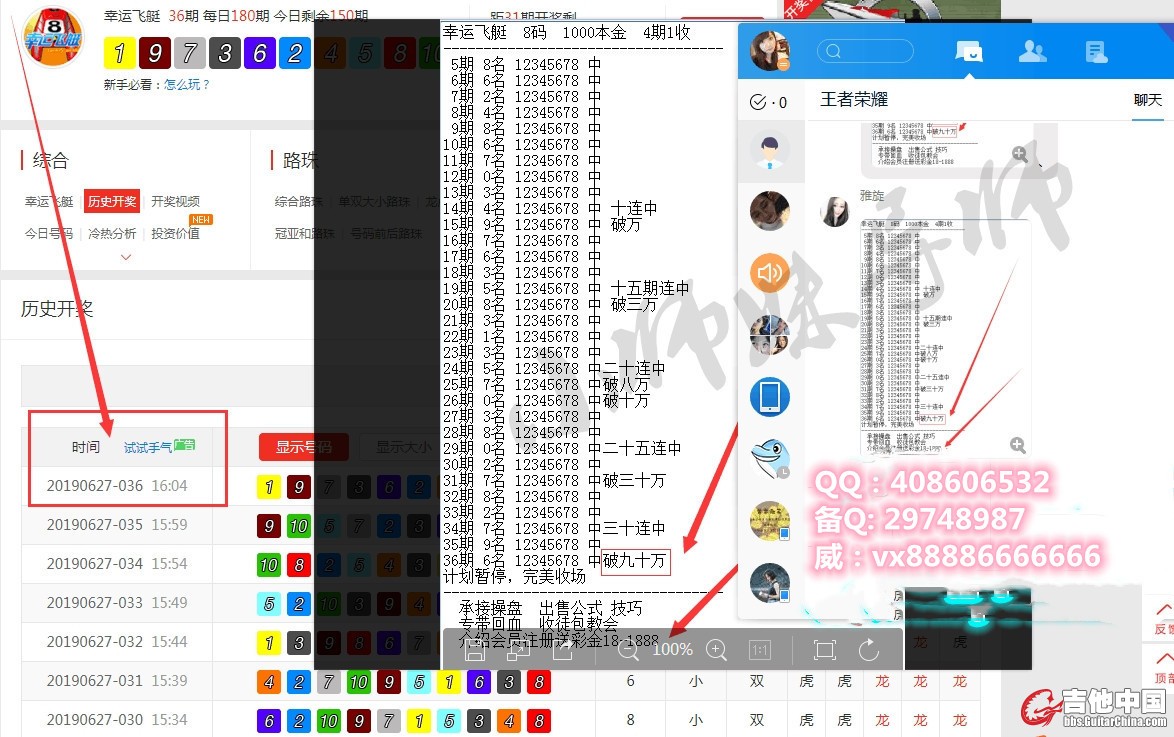Click the 反馈 feedback arrow on right edge

coord(1163,616)
